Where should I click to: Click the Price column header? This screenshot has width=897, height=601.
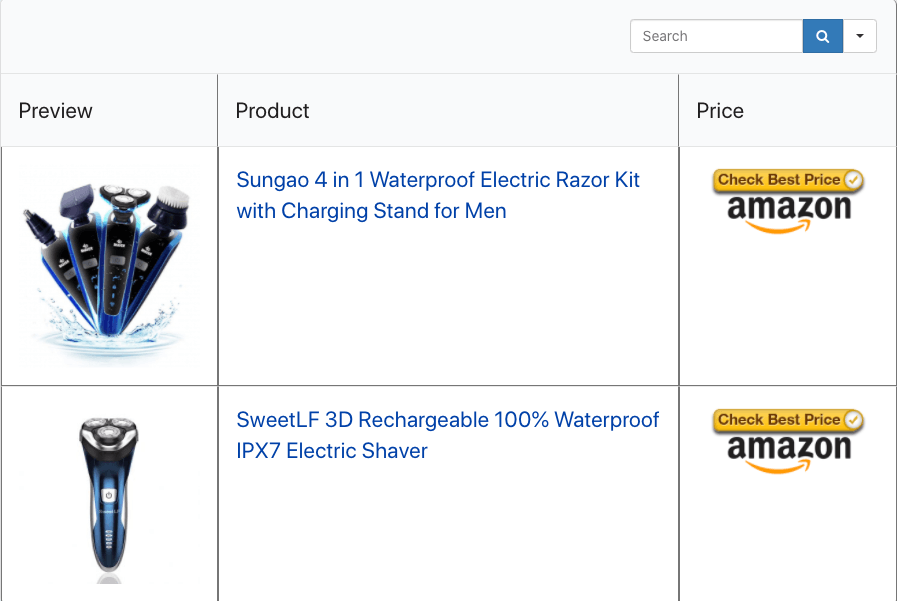tap(720, 111)
